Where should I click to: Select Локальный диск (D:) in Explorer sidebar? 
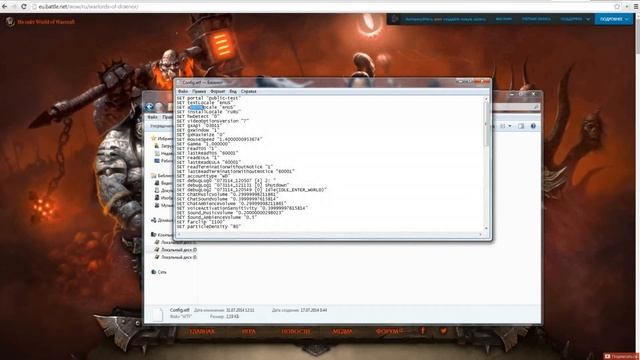tap(176, 250)
